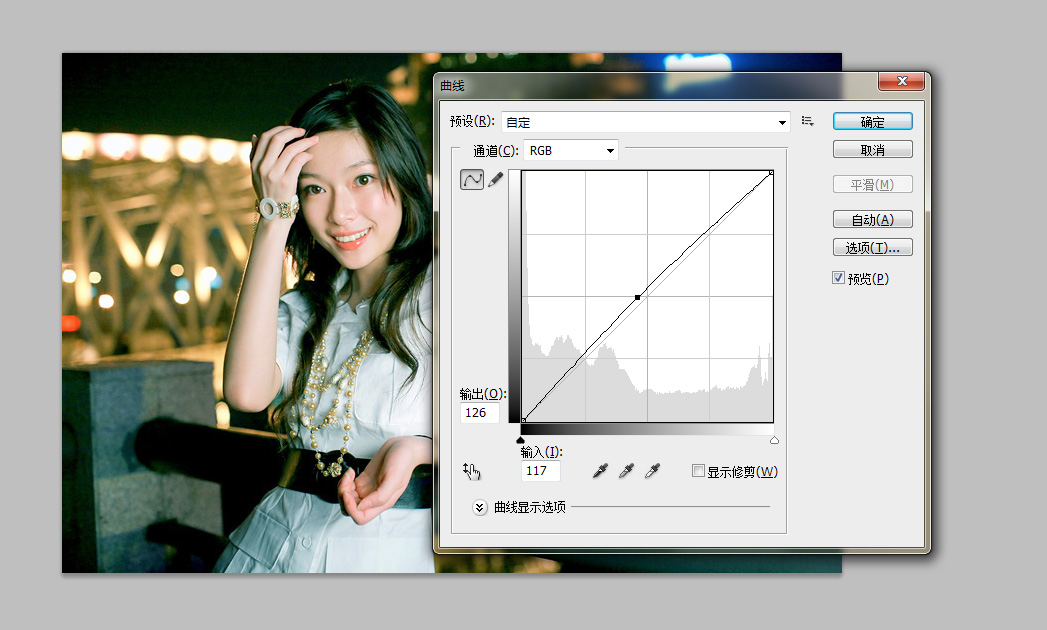
Task: Pick the set black point eyedropper
Action: [600, 471]
